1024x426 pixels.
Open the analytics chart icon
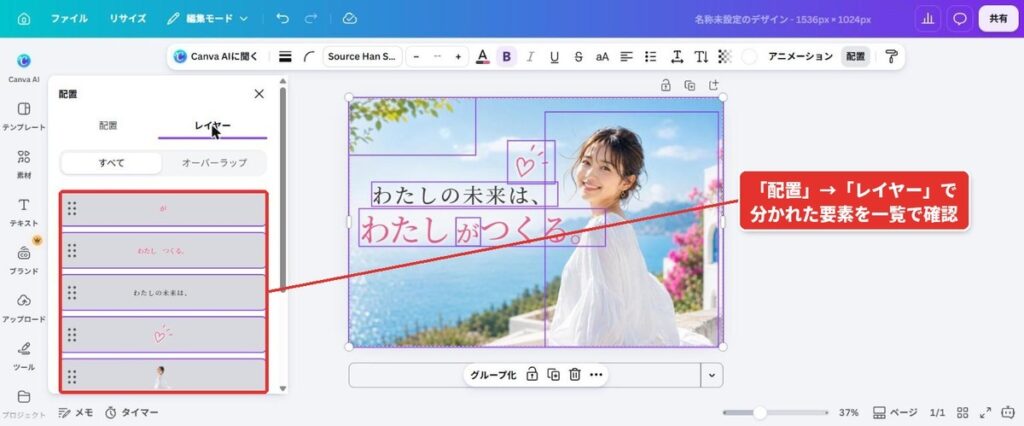click(927, 19)
